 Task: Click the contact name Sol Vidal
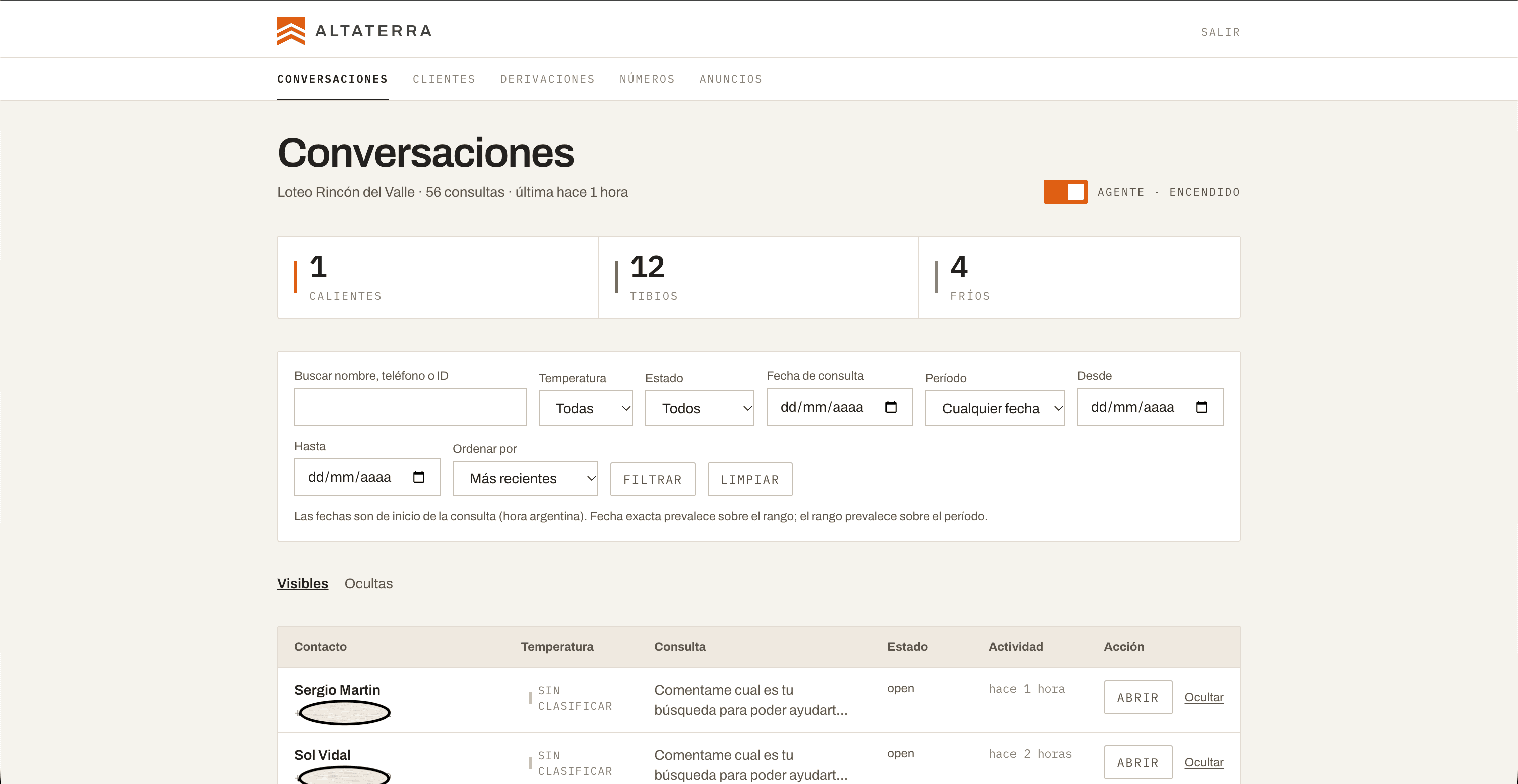point(322,755)
